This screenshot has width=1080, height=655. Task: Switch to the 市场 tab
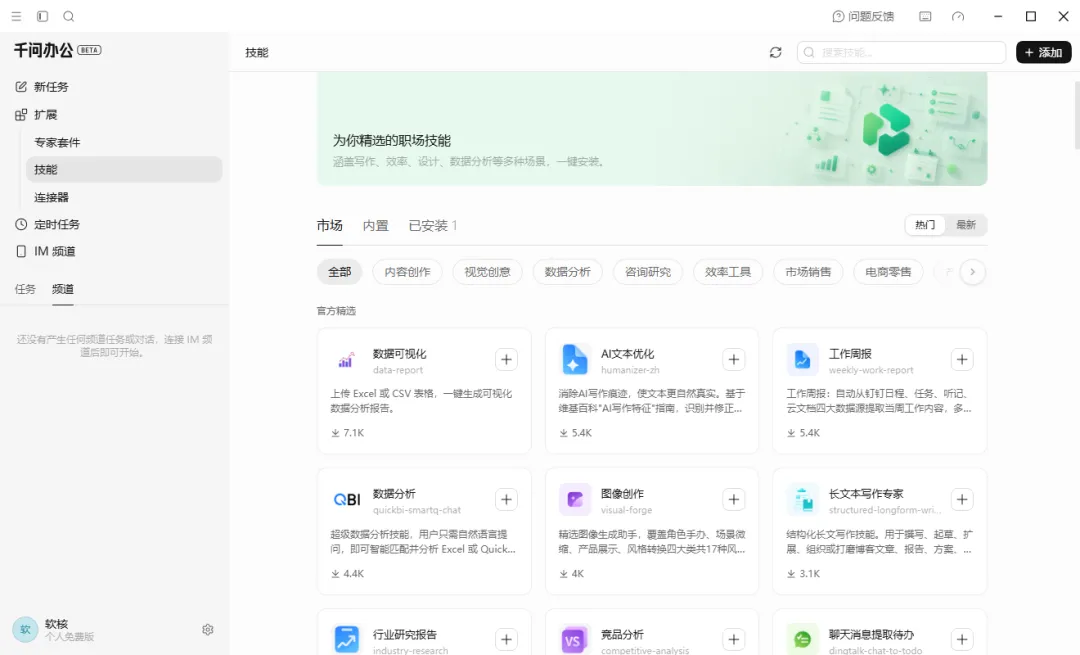329,225
